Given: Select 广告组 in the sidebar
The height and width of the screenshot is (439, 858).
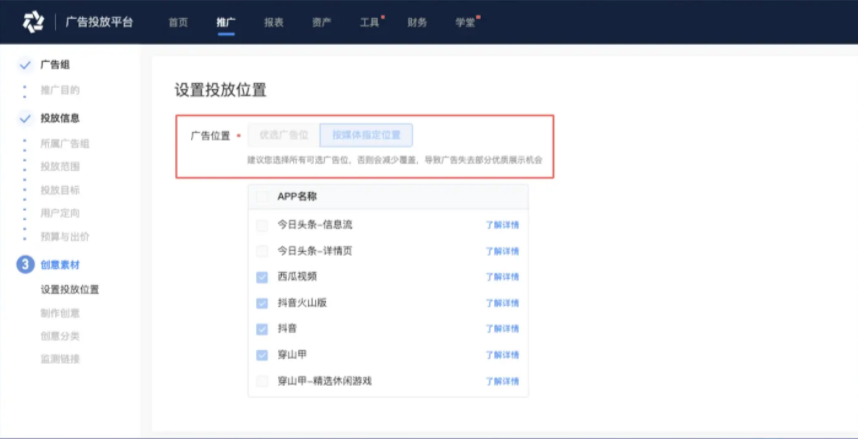Looking at the screenshot, I should [55, 65].
